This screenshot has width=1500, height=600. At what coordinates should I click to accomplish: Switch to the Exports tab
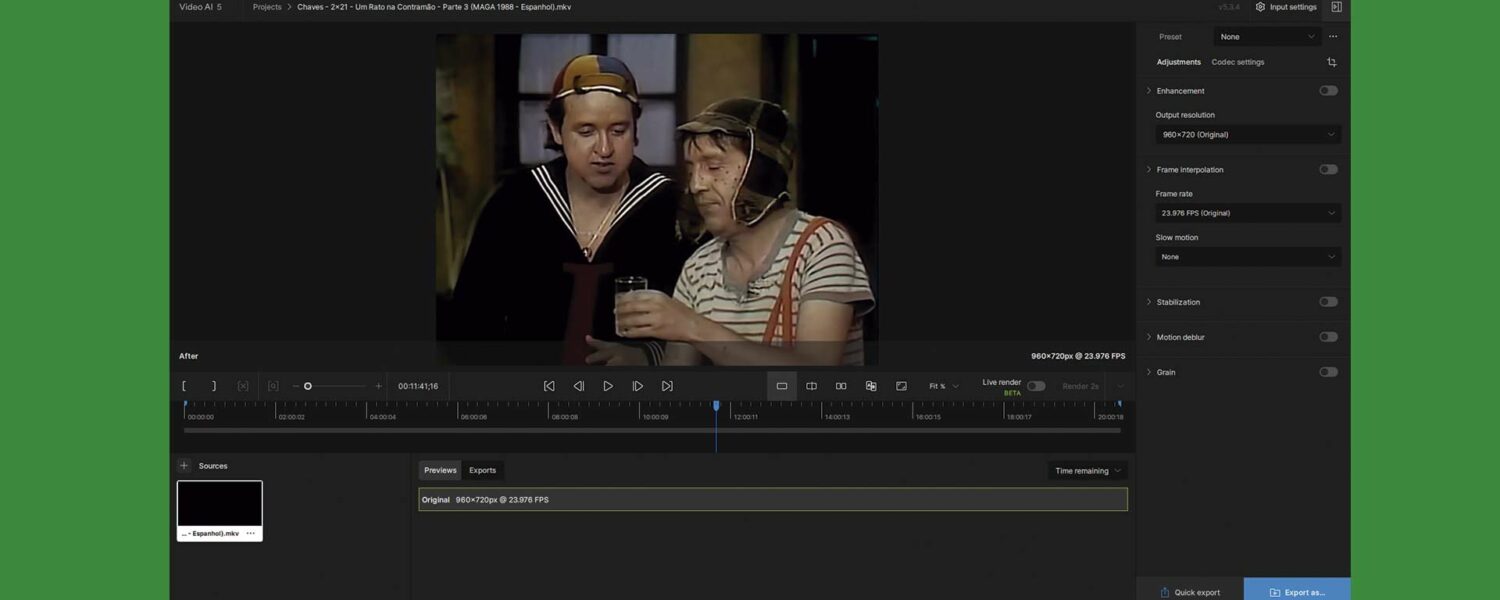click(x=483, y=470)
